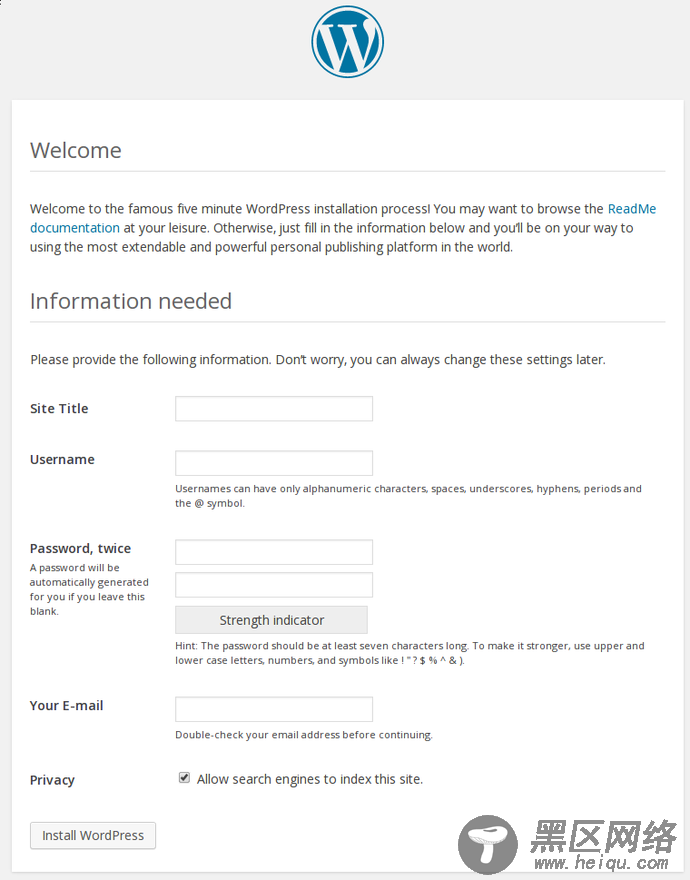Screen dimensions: 690x880
Task: Click the Install WordPress button
Action: click(x=93, y=836)
